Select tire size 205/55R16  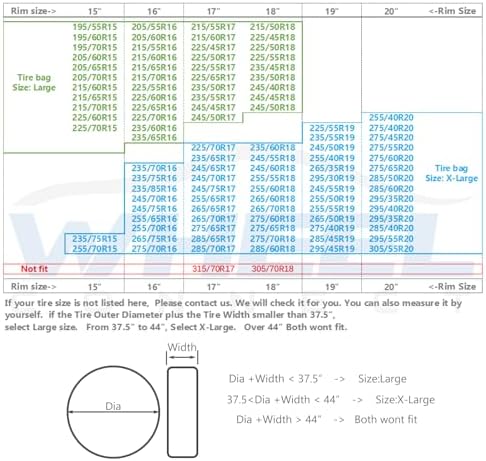(154, 27)
